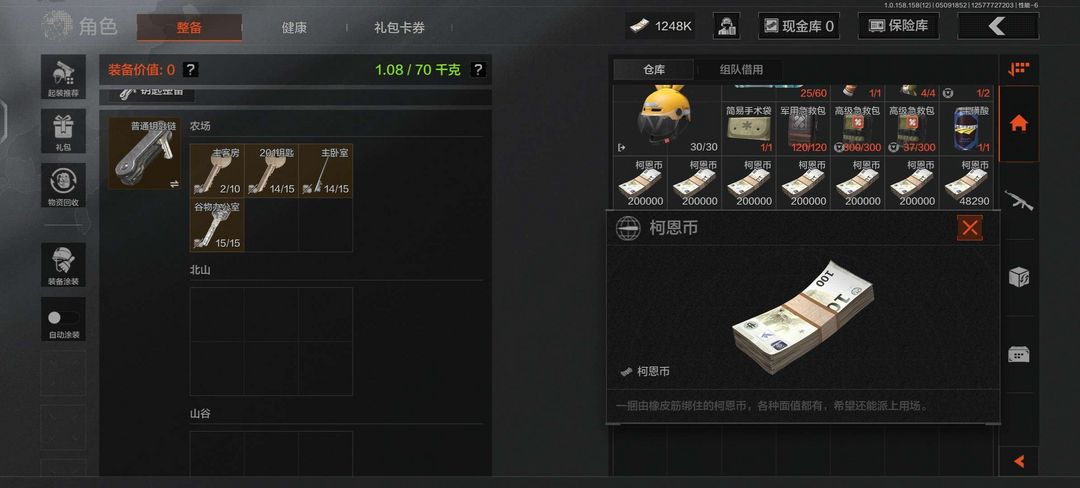Click the 现金库 0 button
The height and width of the screenshot is (488, 1080).
coord(800,26)
